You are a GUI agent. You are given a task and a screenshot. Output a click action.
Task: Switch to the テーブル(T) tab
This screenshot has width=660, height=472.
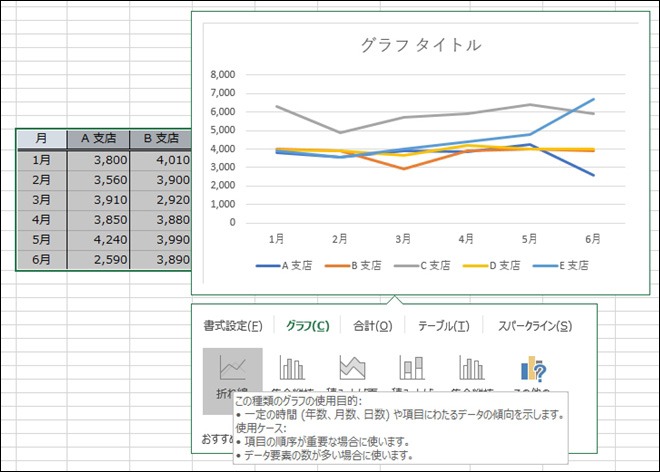pyautogui.click(x=443, y=325)
